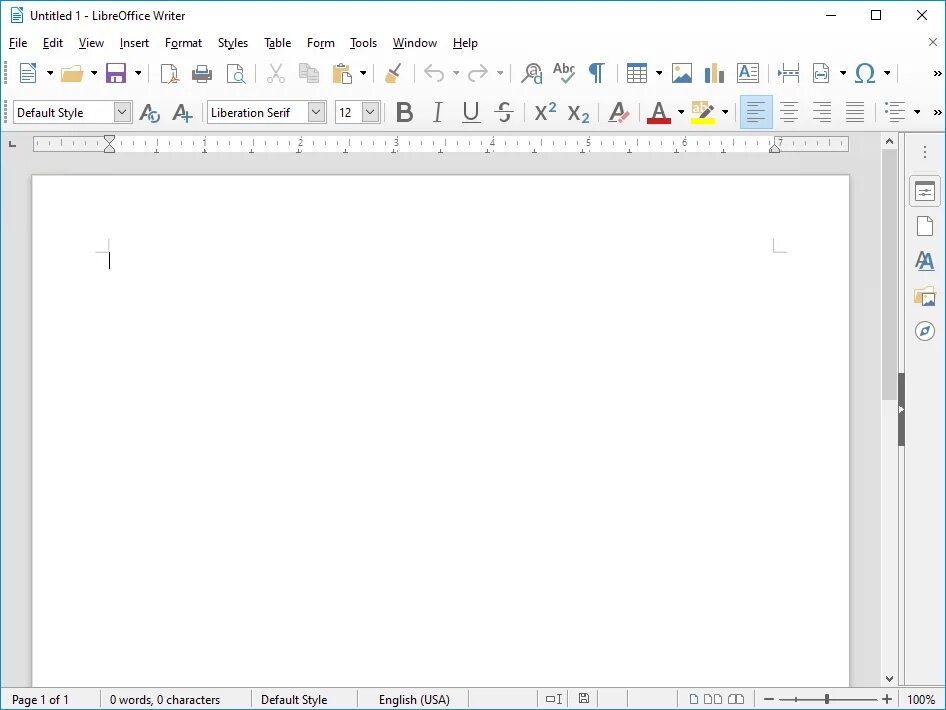Toggle Bold formatting
This screenshot has width=946, height=710.
click(x=405, y=113)
